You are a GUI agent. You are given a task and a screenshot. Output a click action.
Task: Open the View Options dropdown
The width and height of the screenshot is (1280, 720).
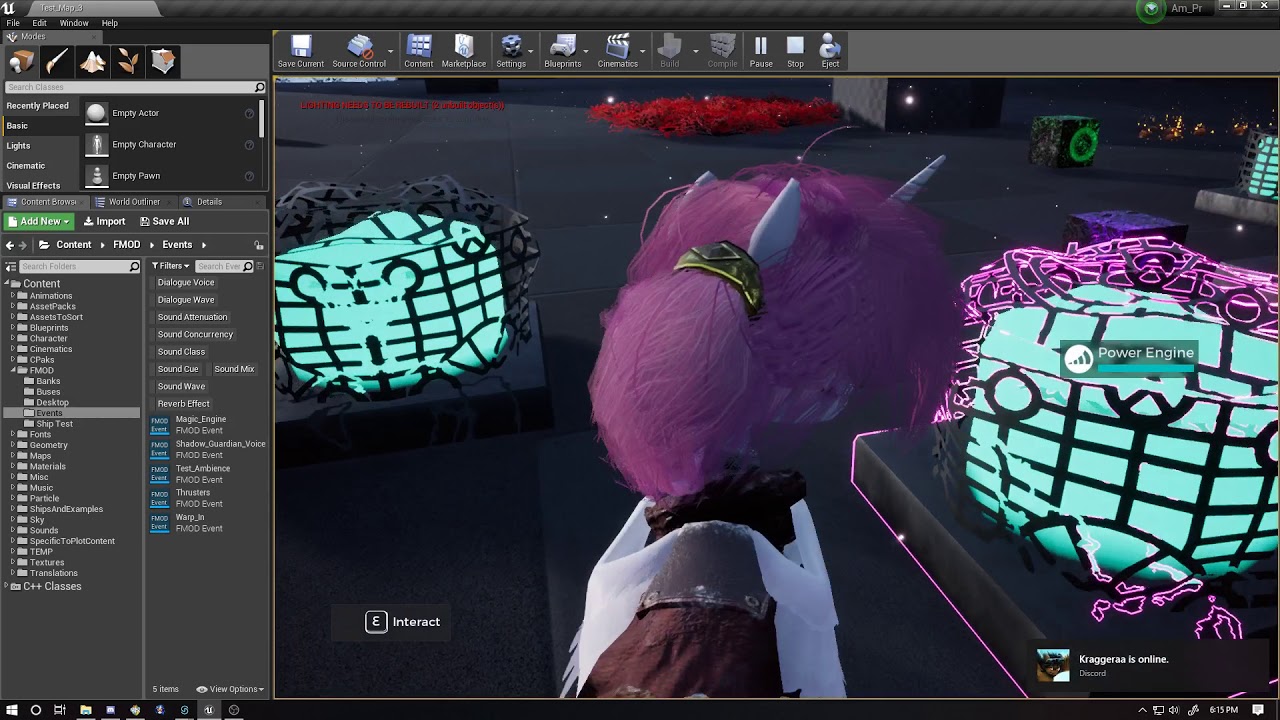coord(231,689)
